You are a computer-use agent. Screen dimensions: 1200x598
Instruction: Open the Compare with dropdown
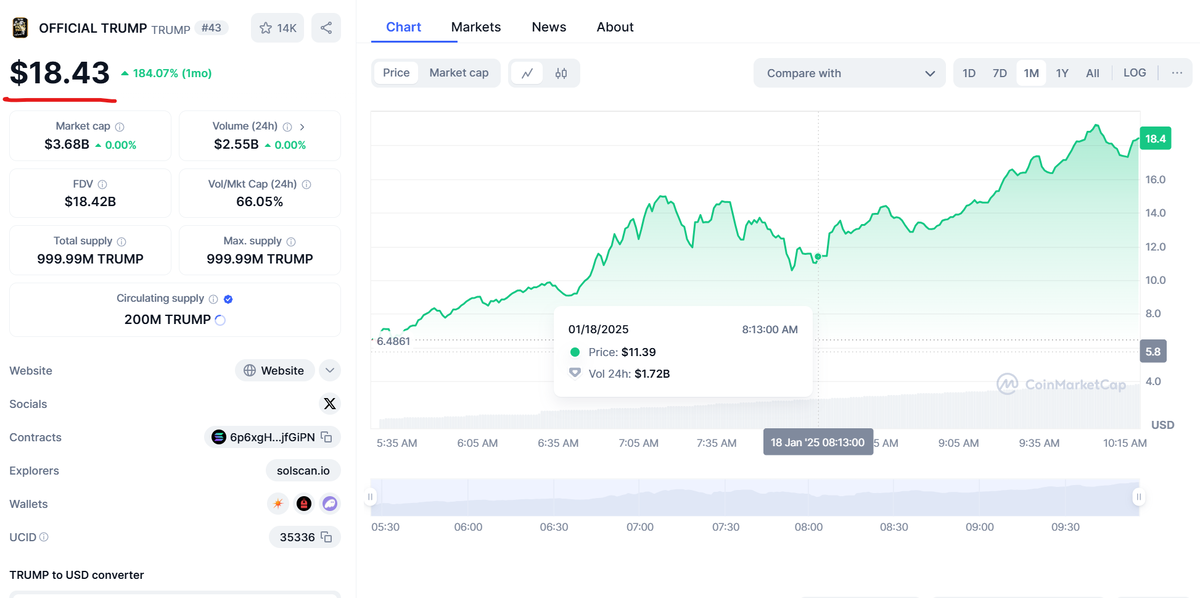[x=849, y=73]
